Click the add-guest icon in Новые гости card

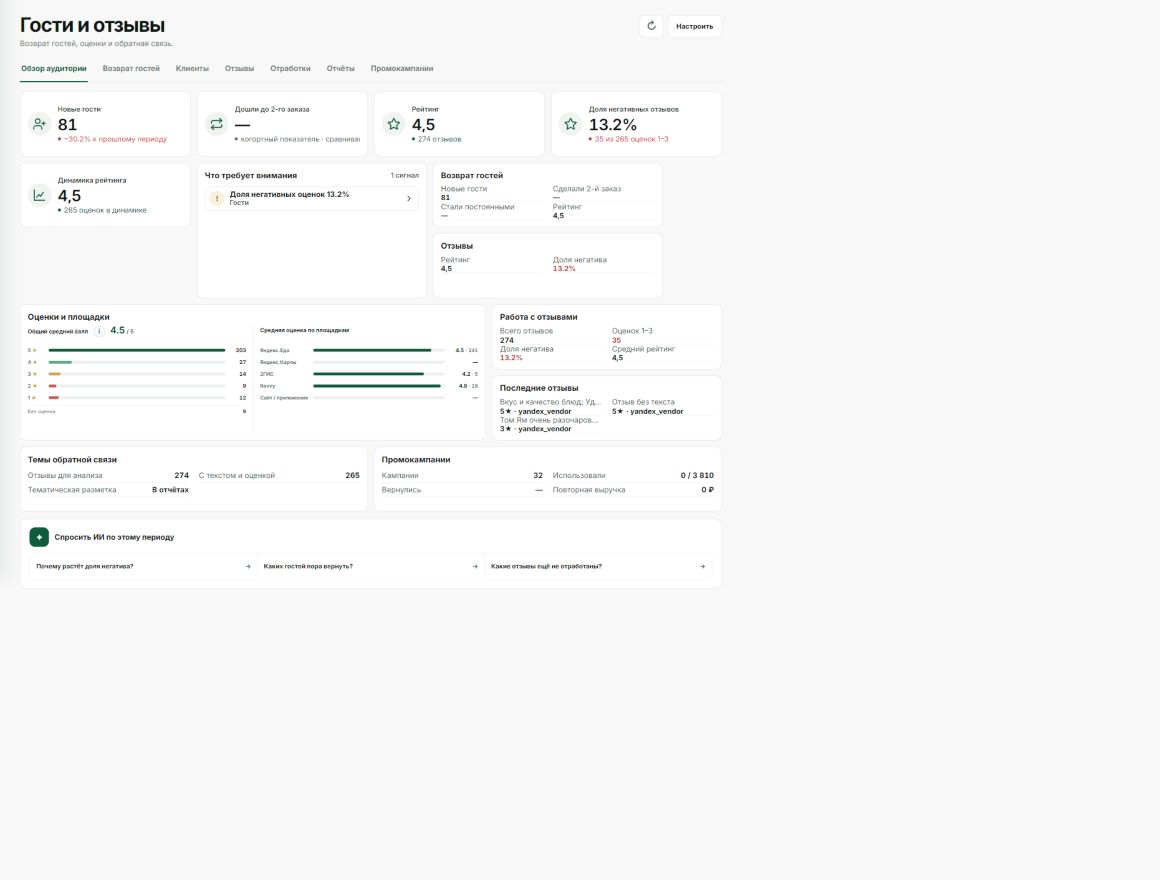coord(39,124)
